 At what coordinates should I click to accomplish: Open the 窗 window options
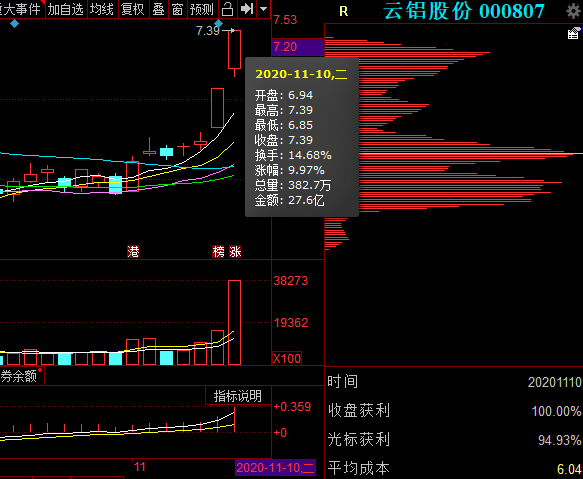click(x=178, y=9)
